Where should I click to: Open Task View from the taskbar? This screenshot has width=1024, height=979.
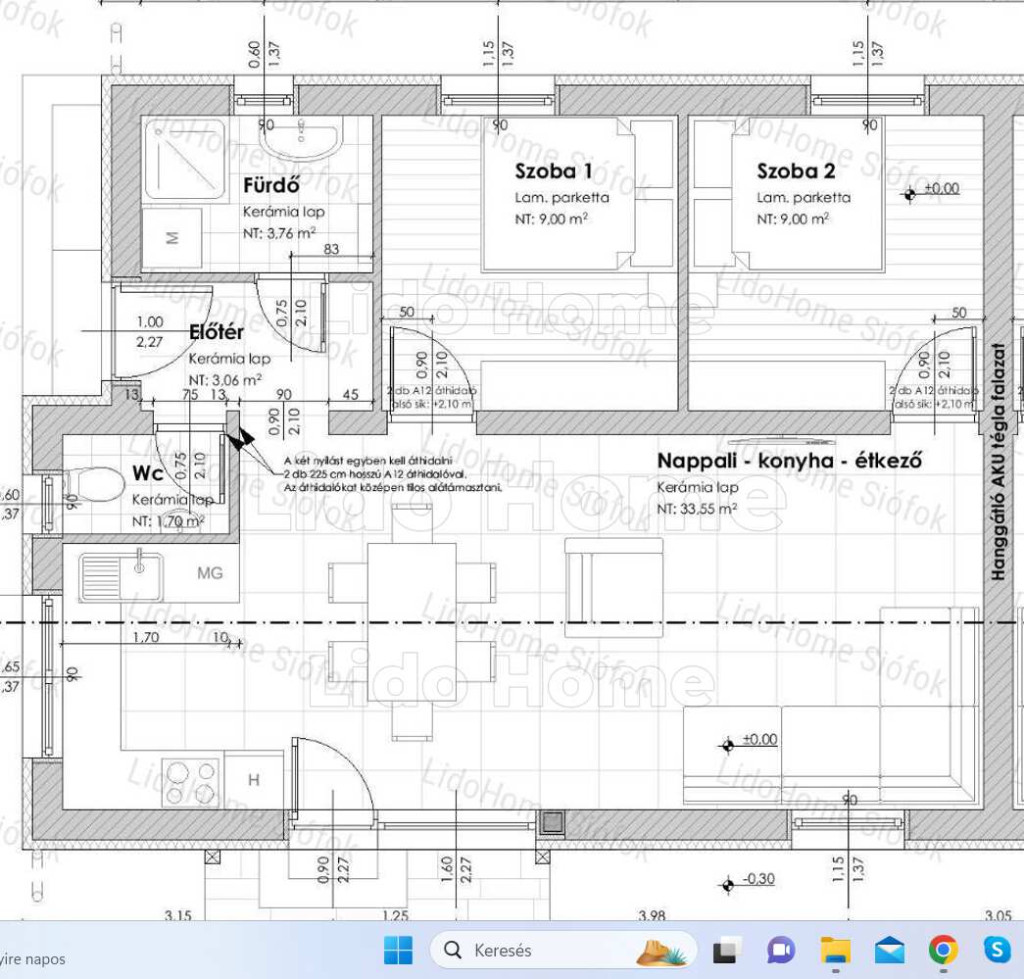click(x=726, y=950)
